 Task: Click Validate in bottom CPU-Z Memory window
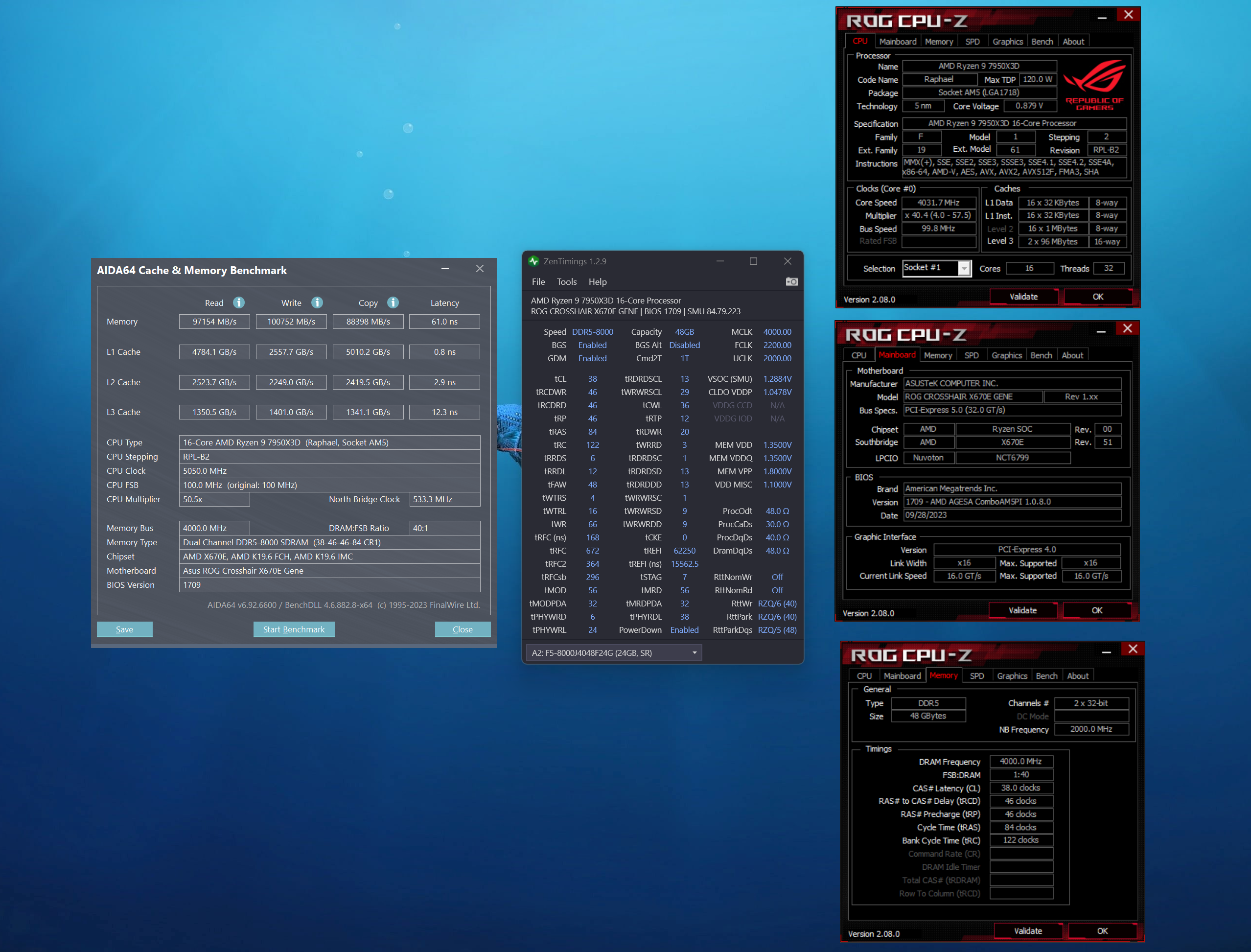pyautogui.click(x=1027, y=931)
